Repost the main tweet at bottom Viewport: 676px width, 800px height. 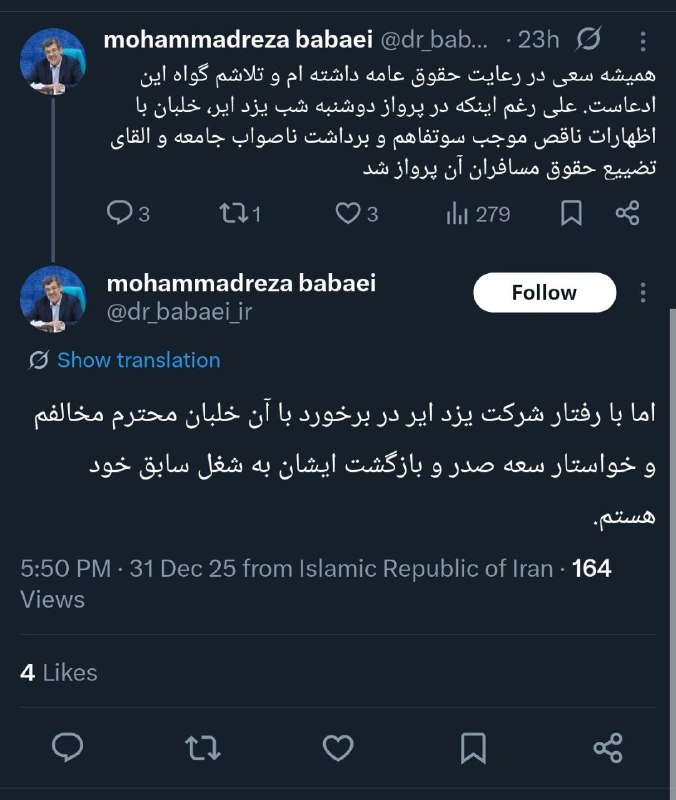coord(203,747)
